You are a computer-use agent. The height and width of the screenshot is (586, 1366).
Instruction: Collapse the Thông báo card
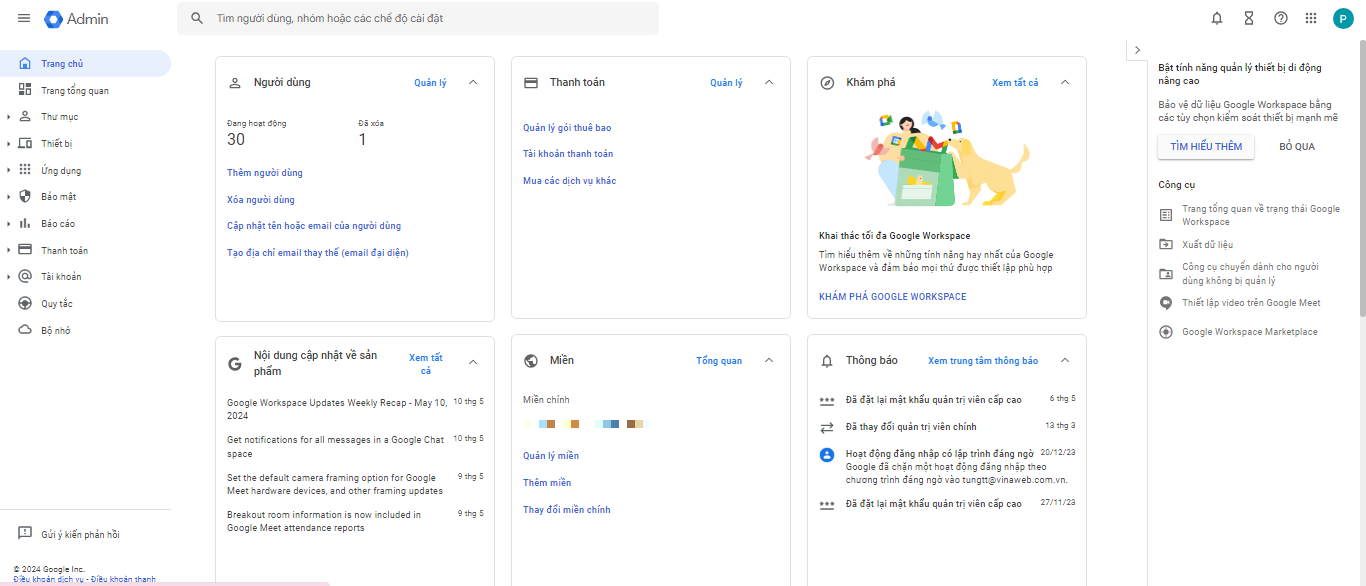(x=1065, y=361)
